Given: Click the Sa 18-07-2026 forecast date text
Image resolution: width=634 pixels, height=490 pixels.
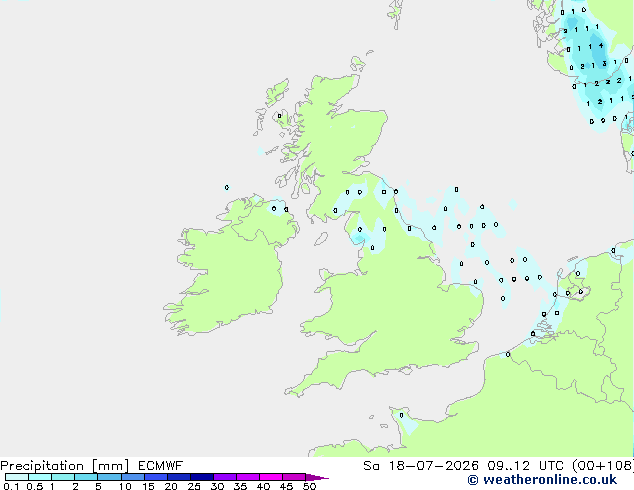Looking at the screenshot, I should (421, 466).
